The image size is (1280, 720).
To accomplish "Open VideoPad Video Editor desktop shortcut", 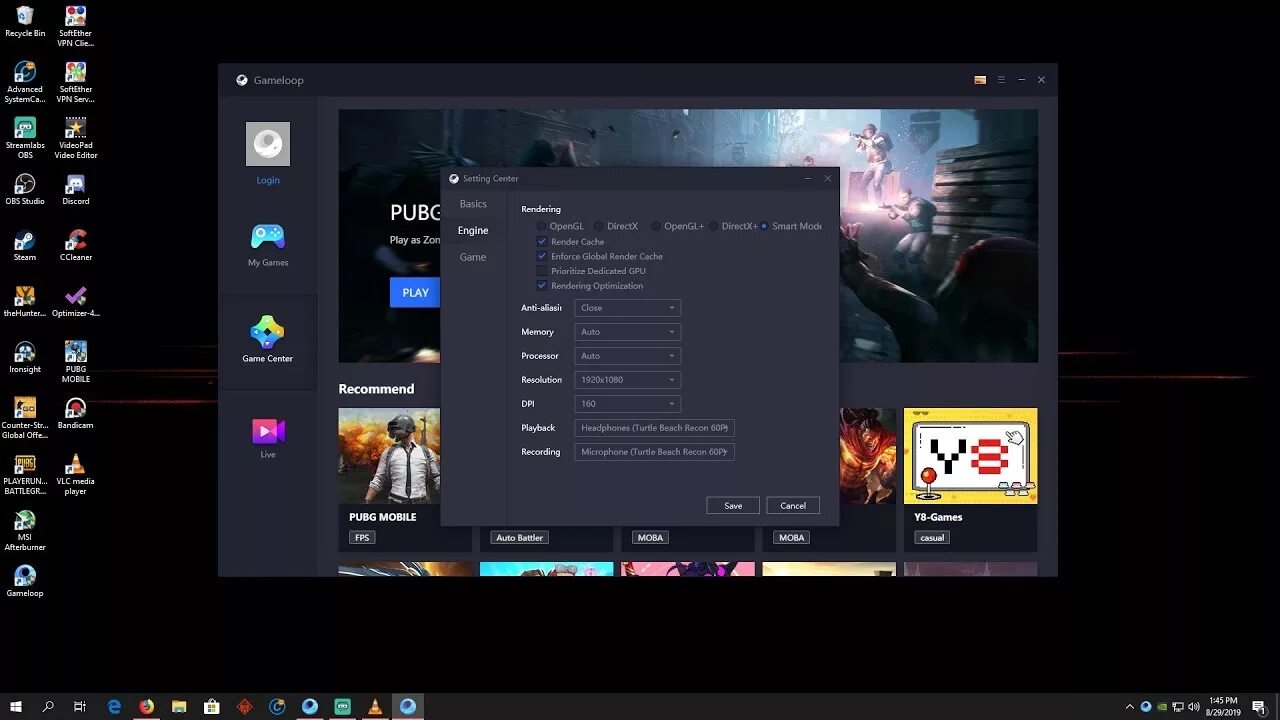I will coord(75,138).
